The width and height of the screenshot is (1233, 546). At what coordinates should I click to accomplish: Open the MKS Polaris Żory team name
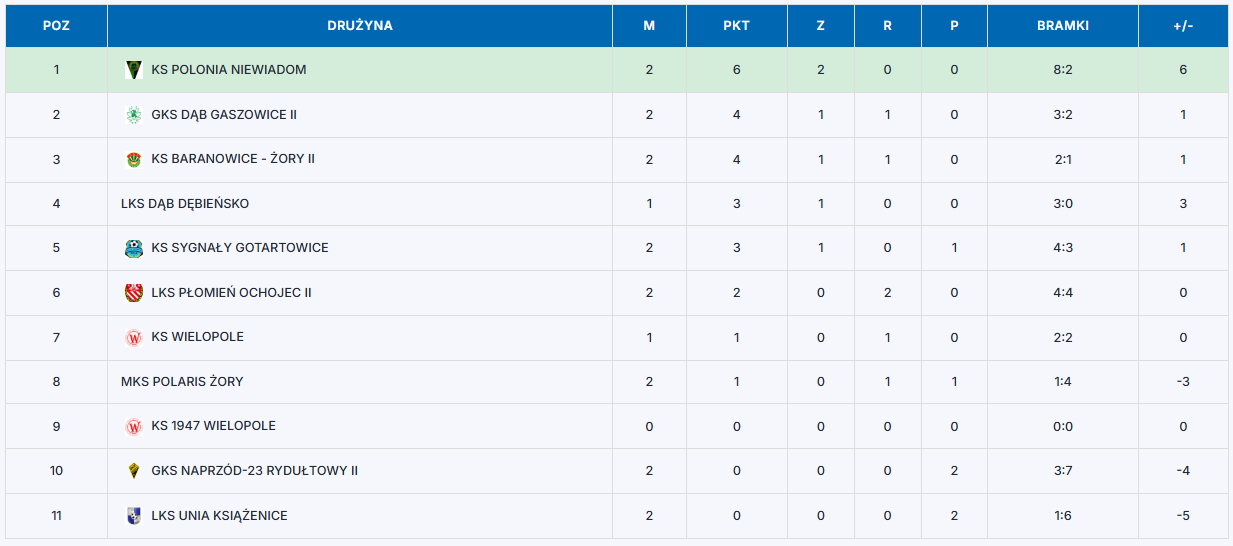click(x=182, y=382)
